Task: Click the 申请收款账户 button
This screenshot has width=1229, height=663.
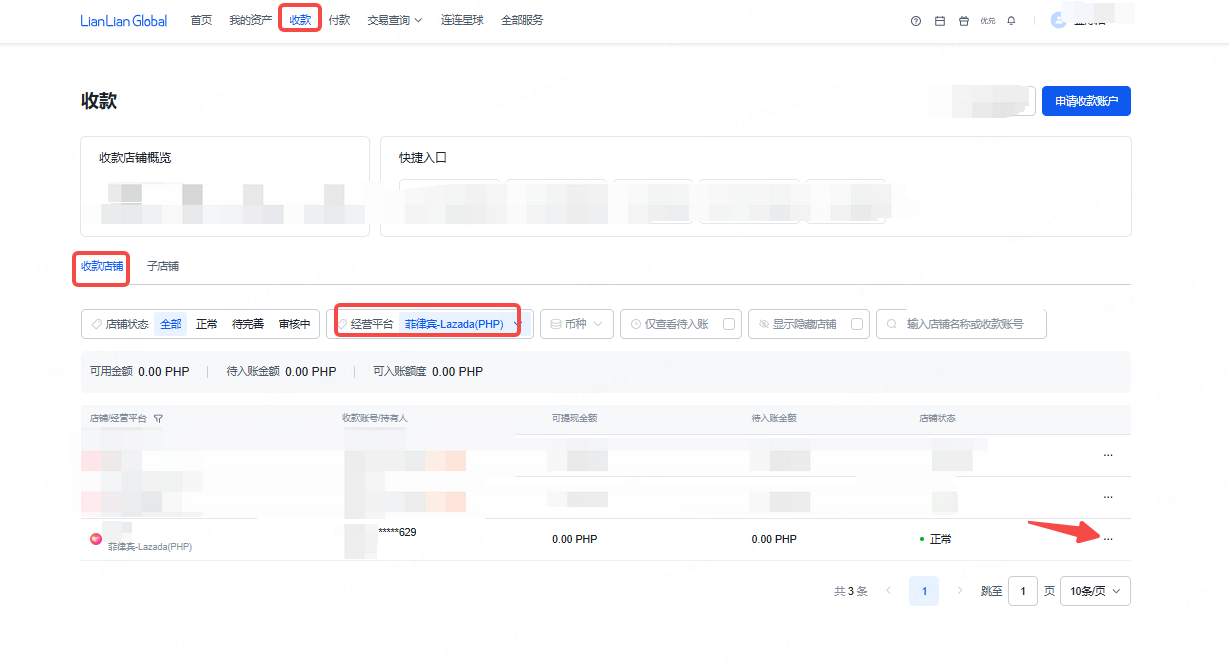Action: coord(1086,101)
